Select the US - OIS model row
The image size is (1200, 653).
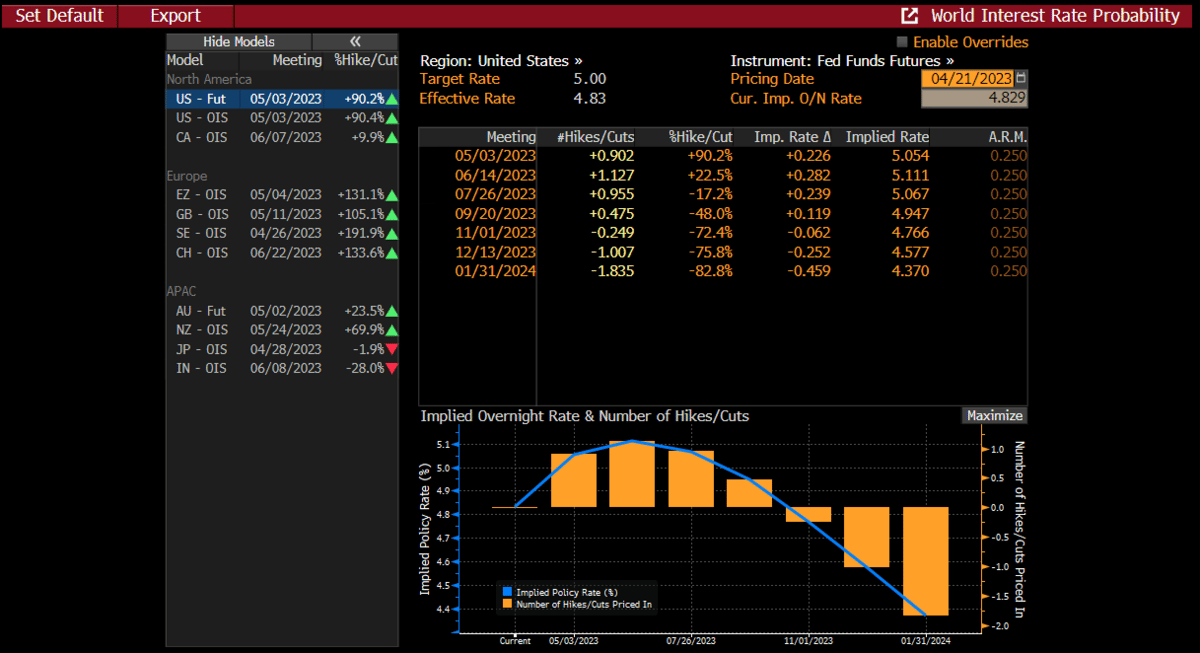point(280,118)
